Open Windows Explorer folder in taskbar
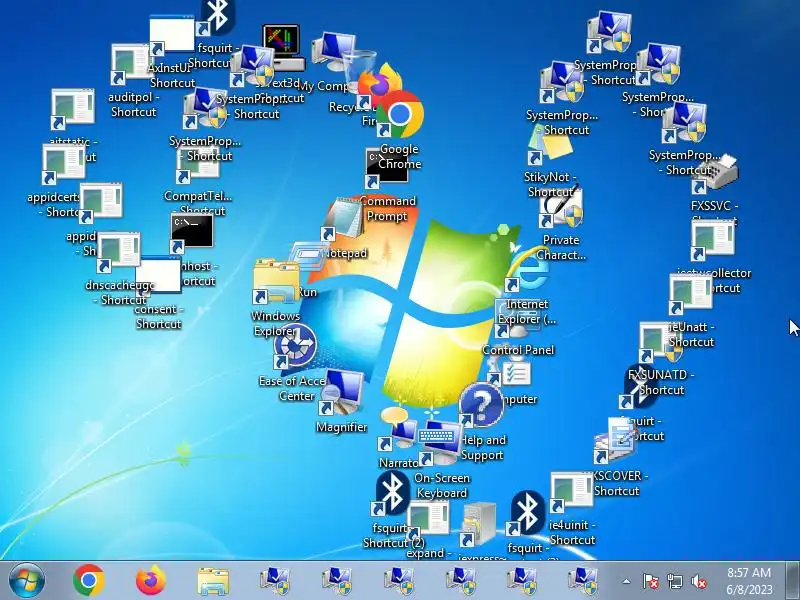Viewport: 800px width, 600px height. pyautogui.click(x=213, y=581)
